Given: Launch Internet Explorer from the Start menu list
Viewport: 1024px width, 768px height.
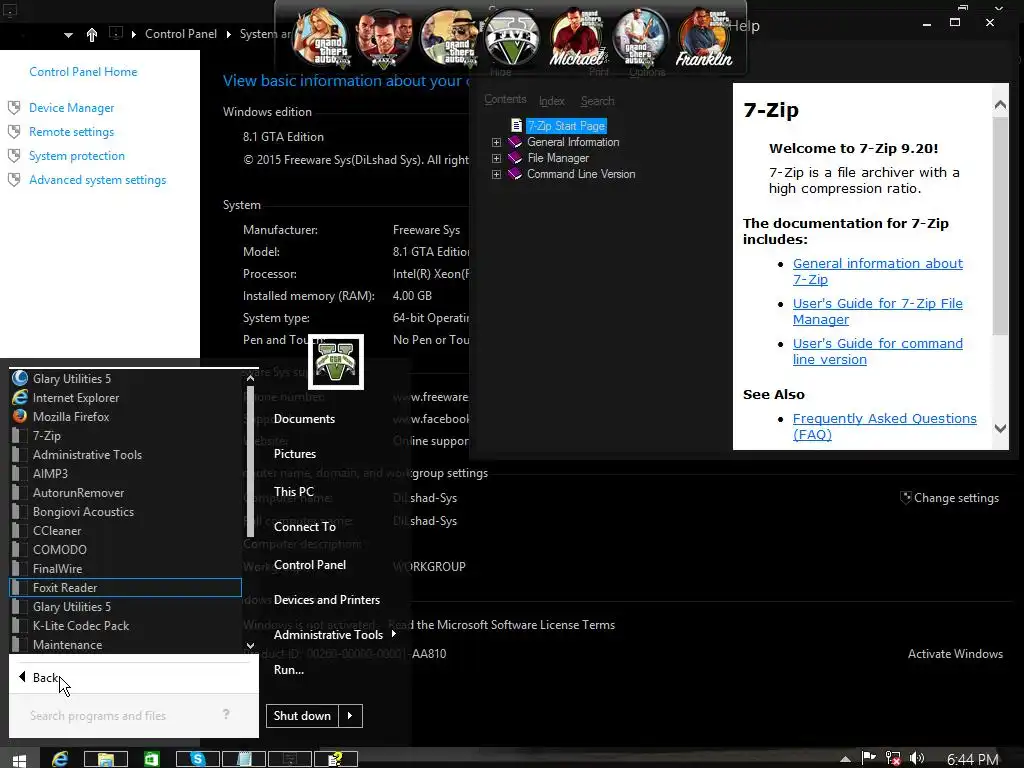Looking at the screenshot, I should click(125, 397).
